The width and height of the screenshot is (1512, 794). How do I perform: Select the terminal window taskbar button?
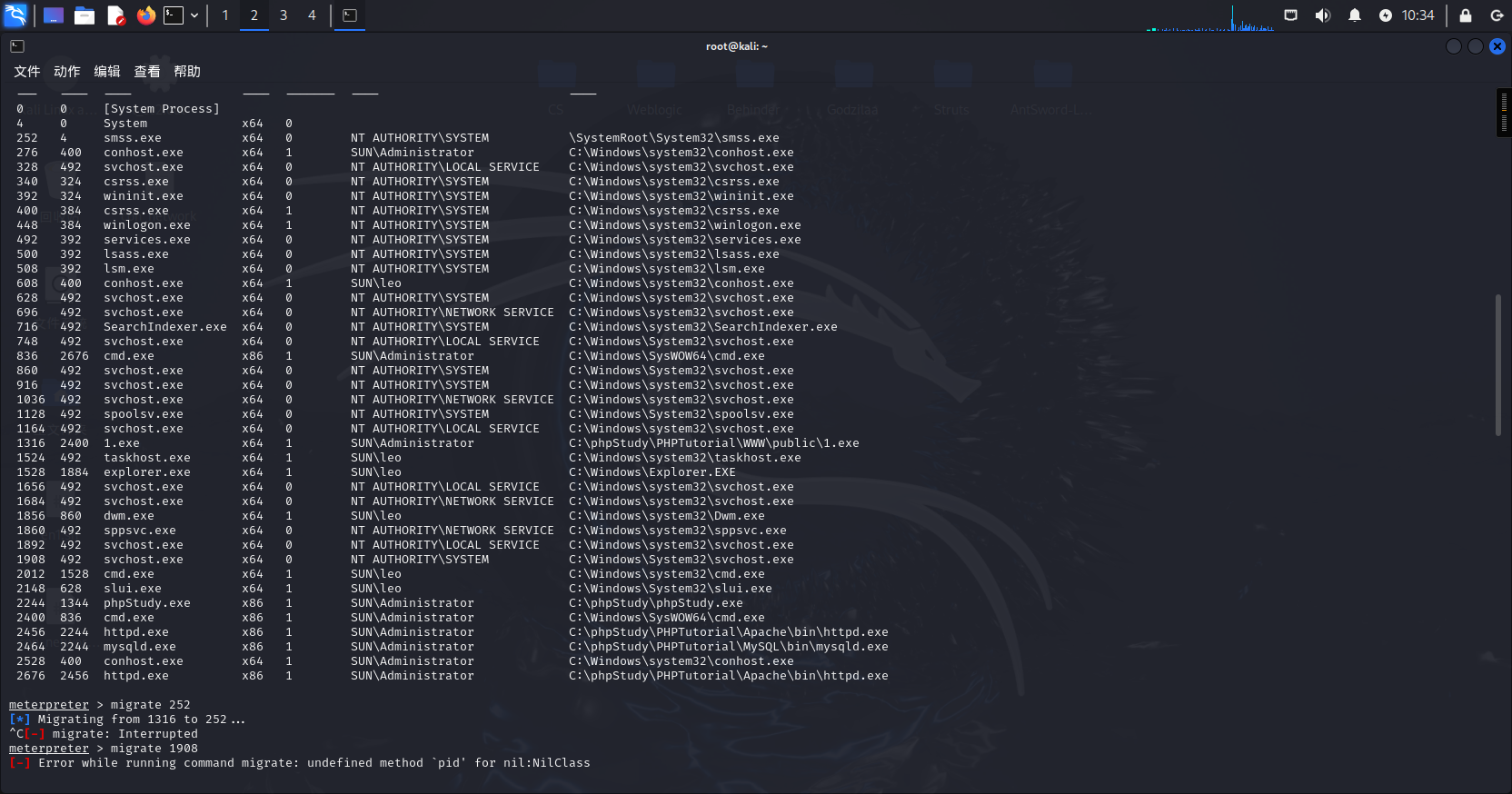coord(350,15)
